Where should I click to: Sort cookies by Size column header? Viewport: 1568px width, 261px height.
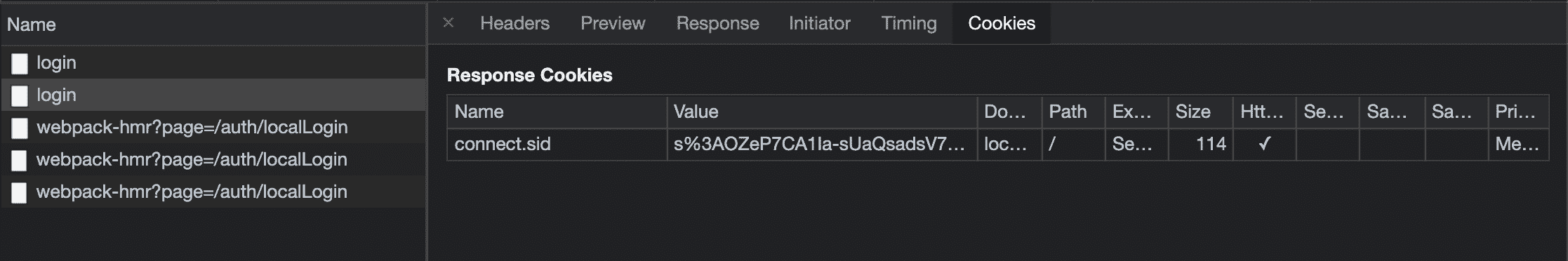coord(1200,112)
